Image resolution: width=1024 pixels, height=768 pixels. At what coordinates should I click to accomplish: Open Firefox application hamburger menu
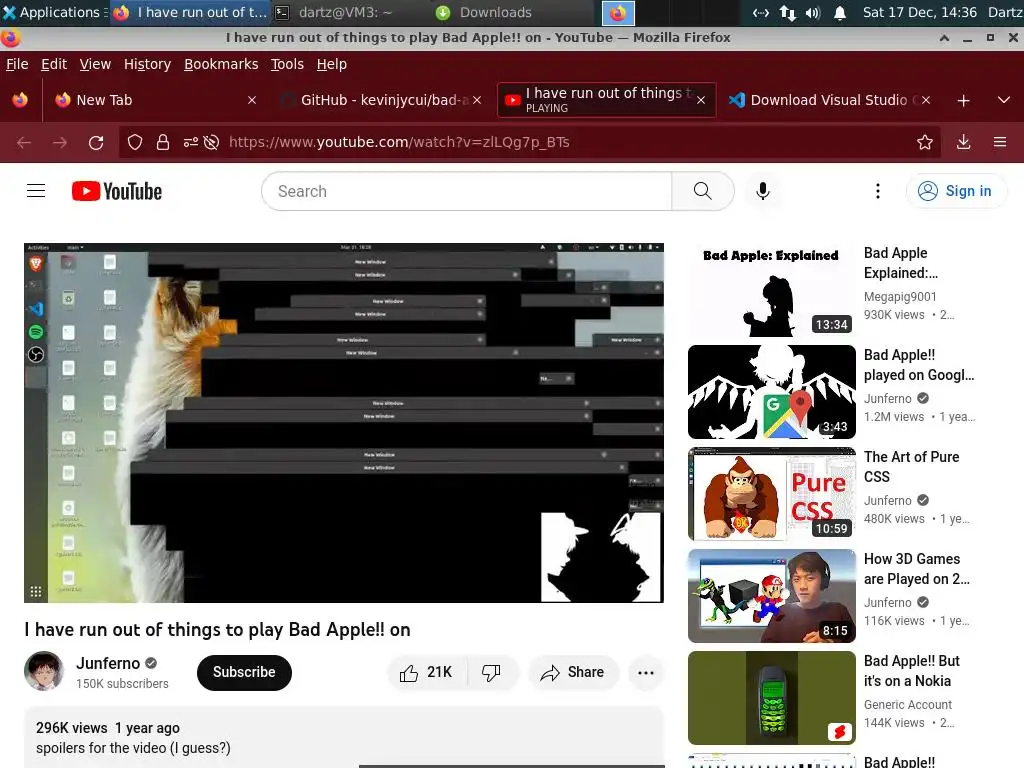[1000, 142]
